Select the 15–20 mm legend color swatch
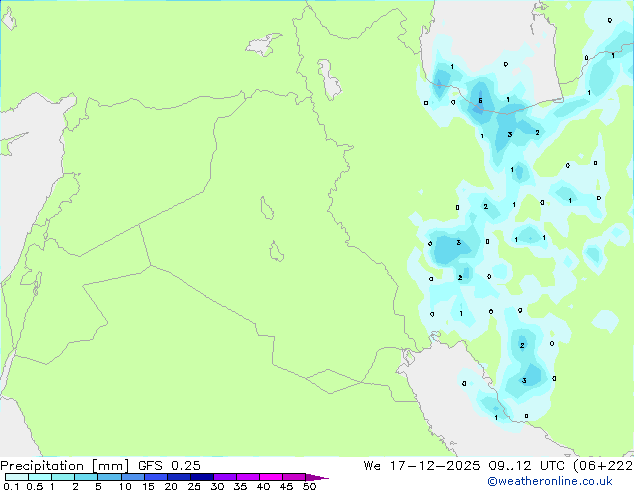634x490 pixels. [156, 477]
